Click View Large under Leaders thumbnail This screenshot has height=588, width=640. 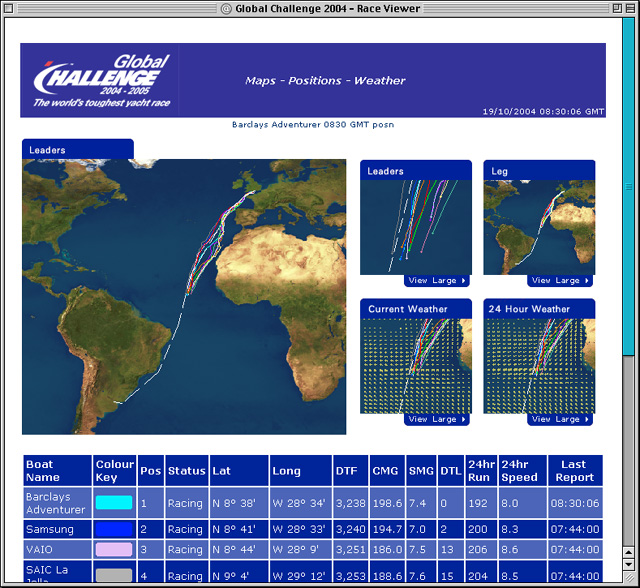437,281
